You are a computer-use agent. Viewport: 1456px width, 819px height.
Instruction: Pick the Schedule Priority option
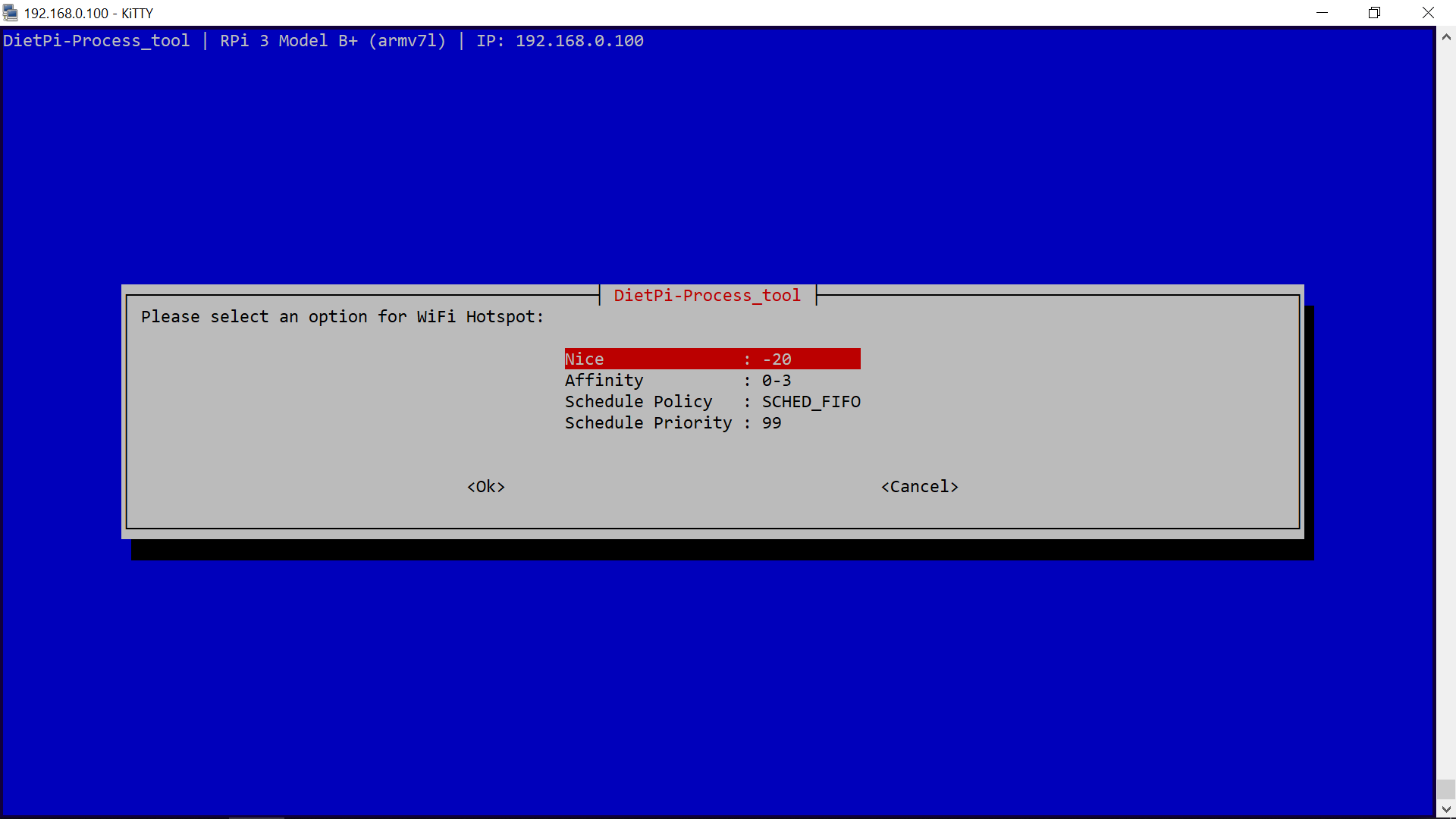pos(648,423)
